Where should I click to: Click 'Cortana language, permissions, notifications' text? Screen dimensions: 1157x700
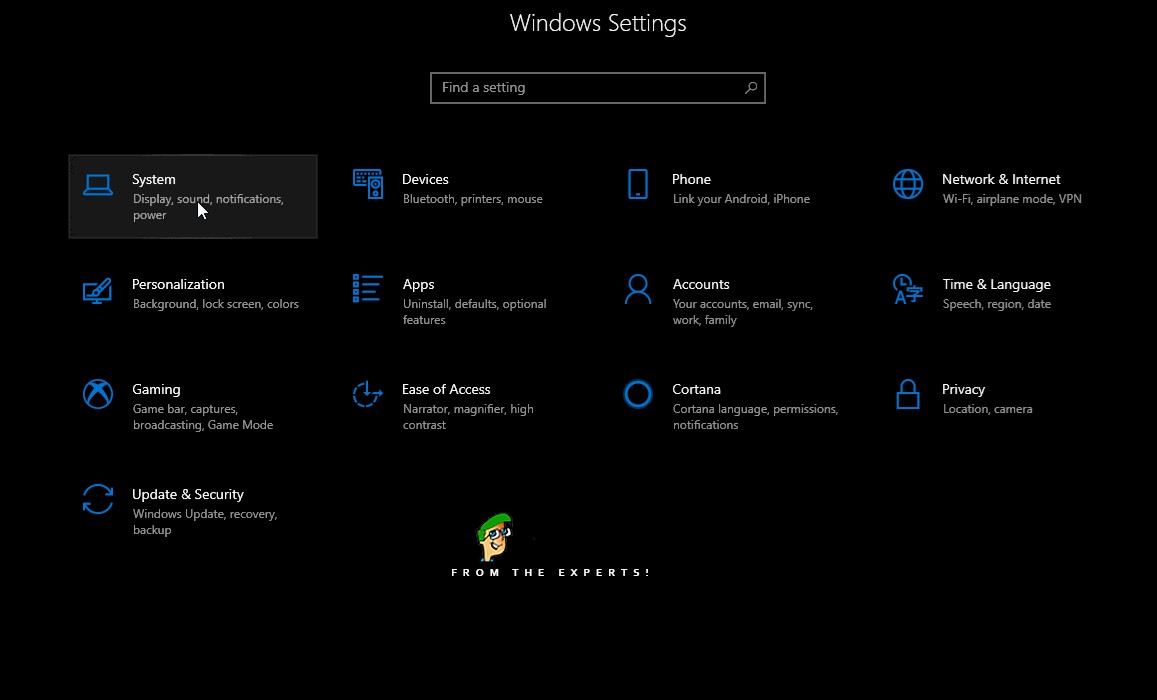click(755, 417)
